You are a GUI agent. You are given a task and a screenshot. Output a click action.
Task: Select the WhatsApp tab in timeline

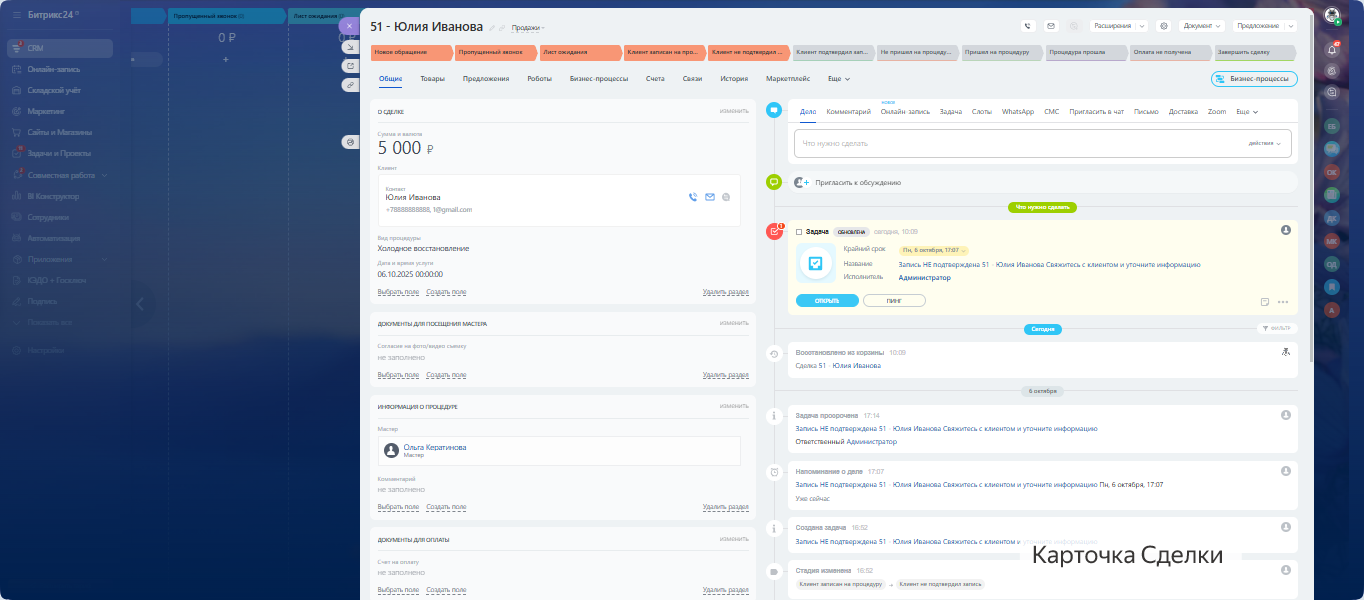(x=1017, y=112)
